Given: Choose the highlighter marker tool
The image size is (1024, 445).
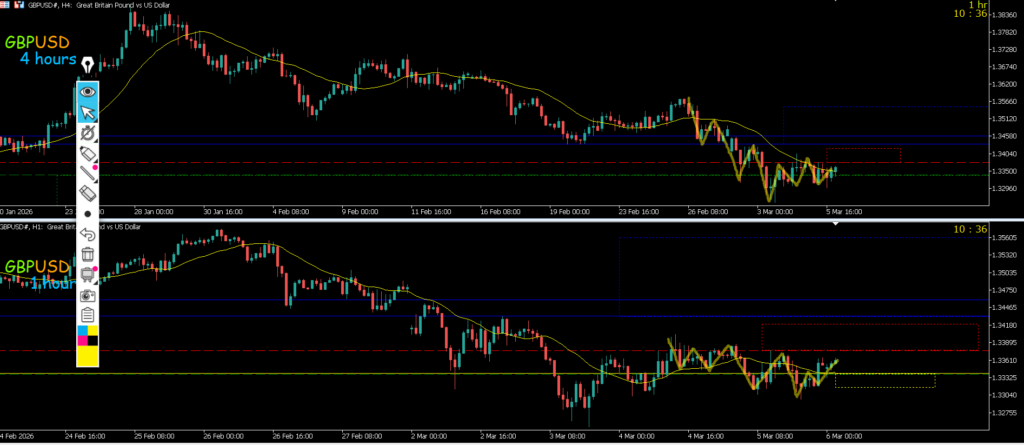Looking at the screenshot, I should (x=88, y=153).
